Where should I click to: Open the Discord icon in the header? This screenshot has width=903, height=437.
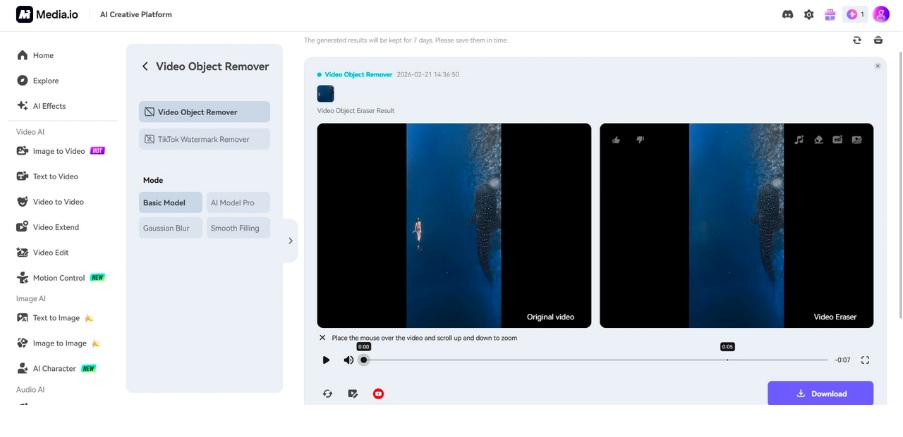coord(787,14)
